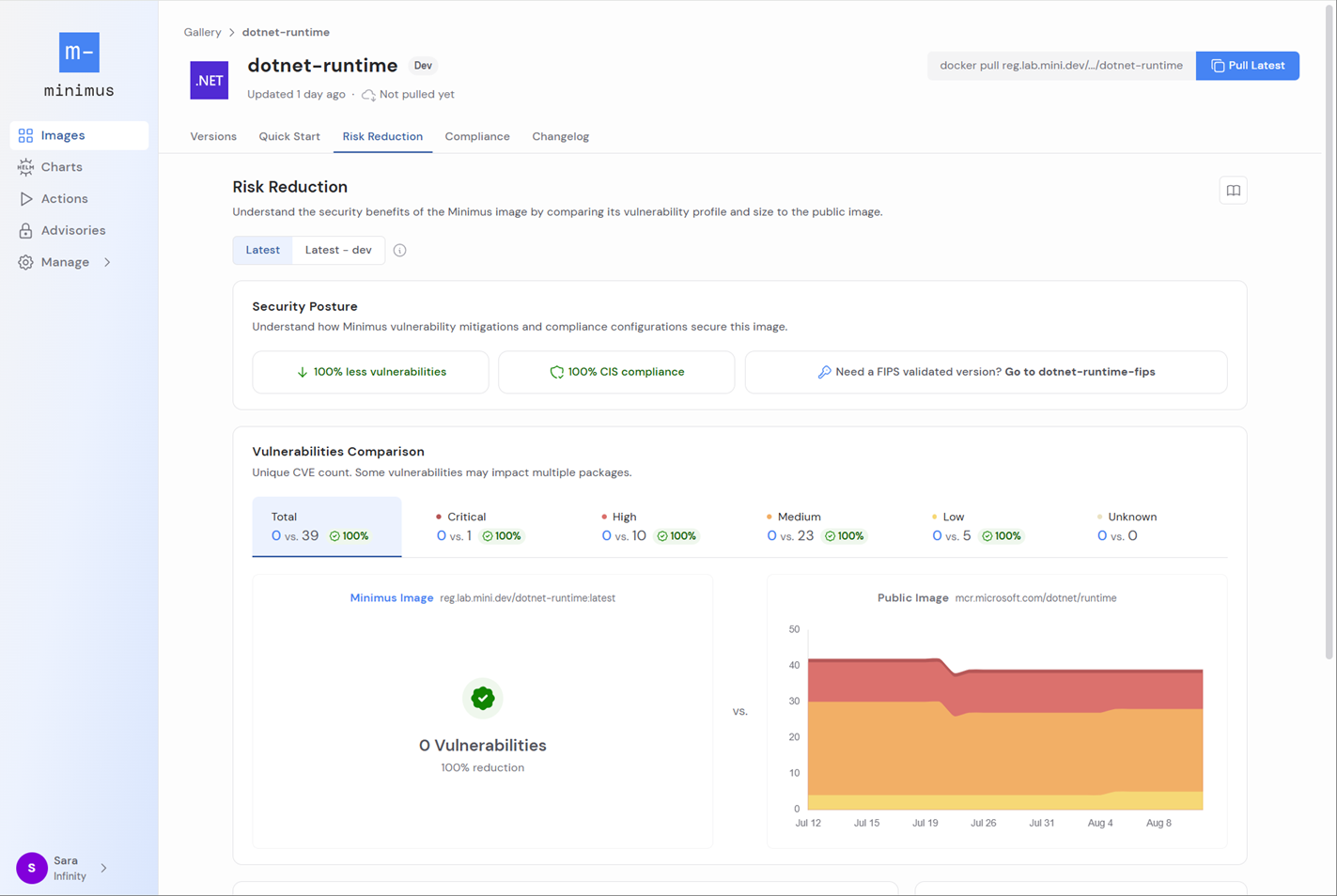Expand the Manage submenu chevron
The height and width of the screenshot is (896, 1337).
107,262
